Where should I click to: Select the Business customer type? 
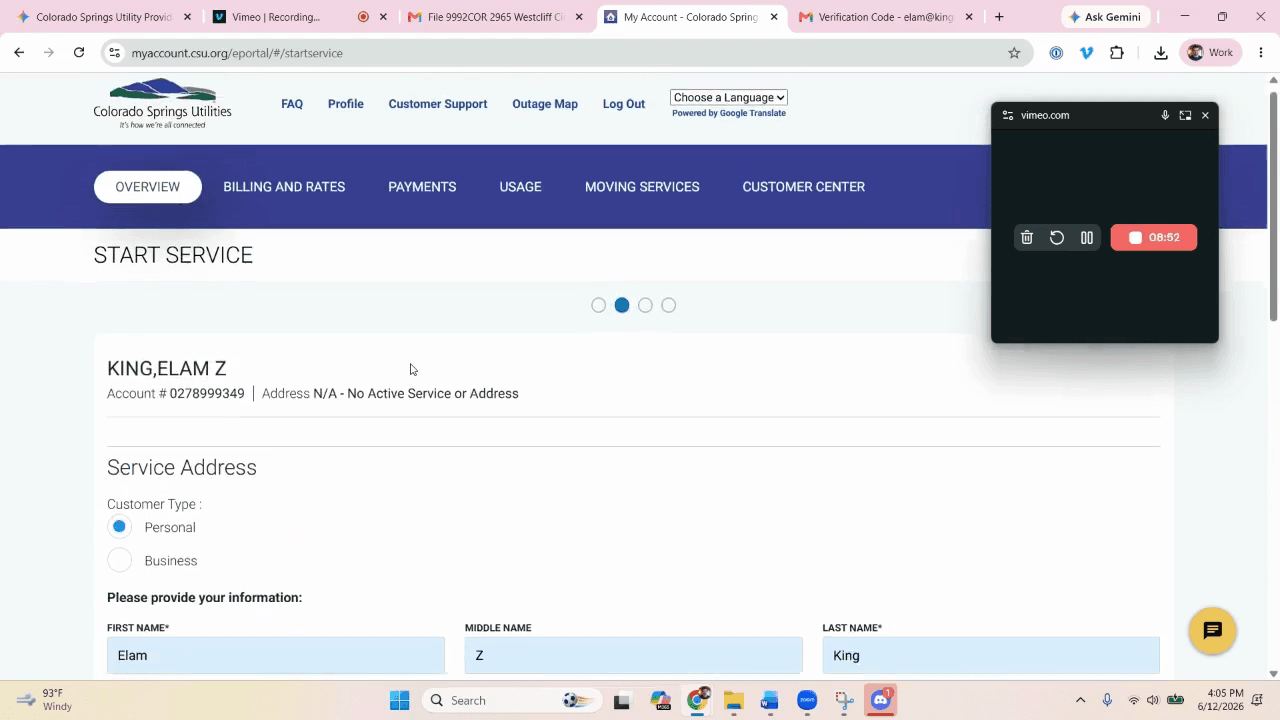[119, 561]
